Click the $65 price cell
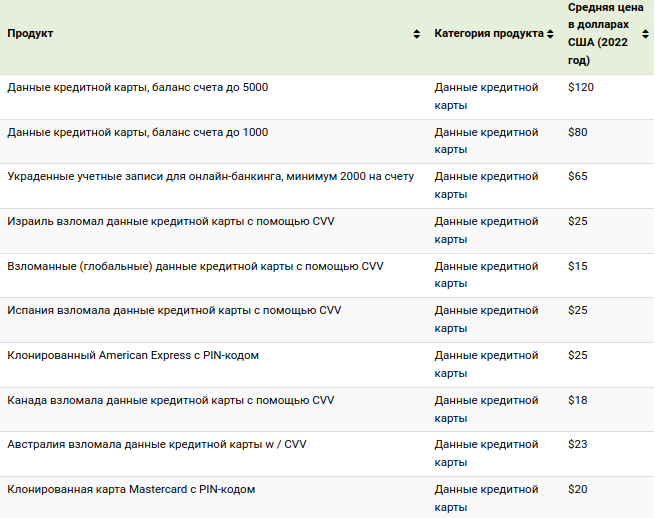This screenshot has height=518, width=655. [x=578, y=176]
